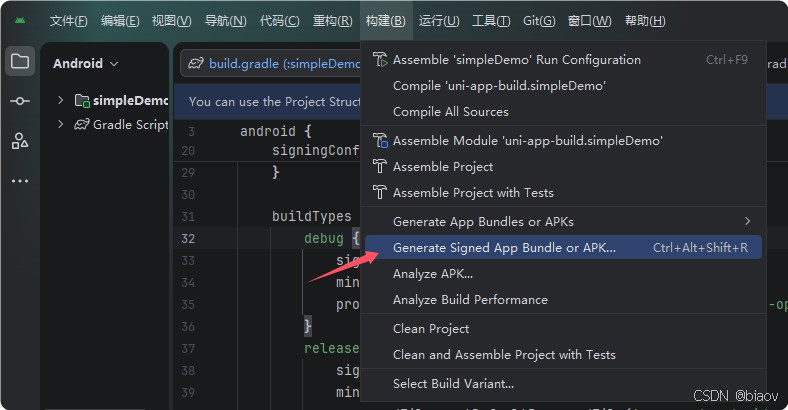
Task: Open the Git(G) menu
Action: (539, 21)
